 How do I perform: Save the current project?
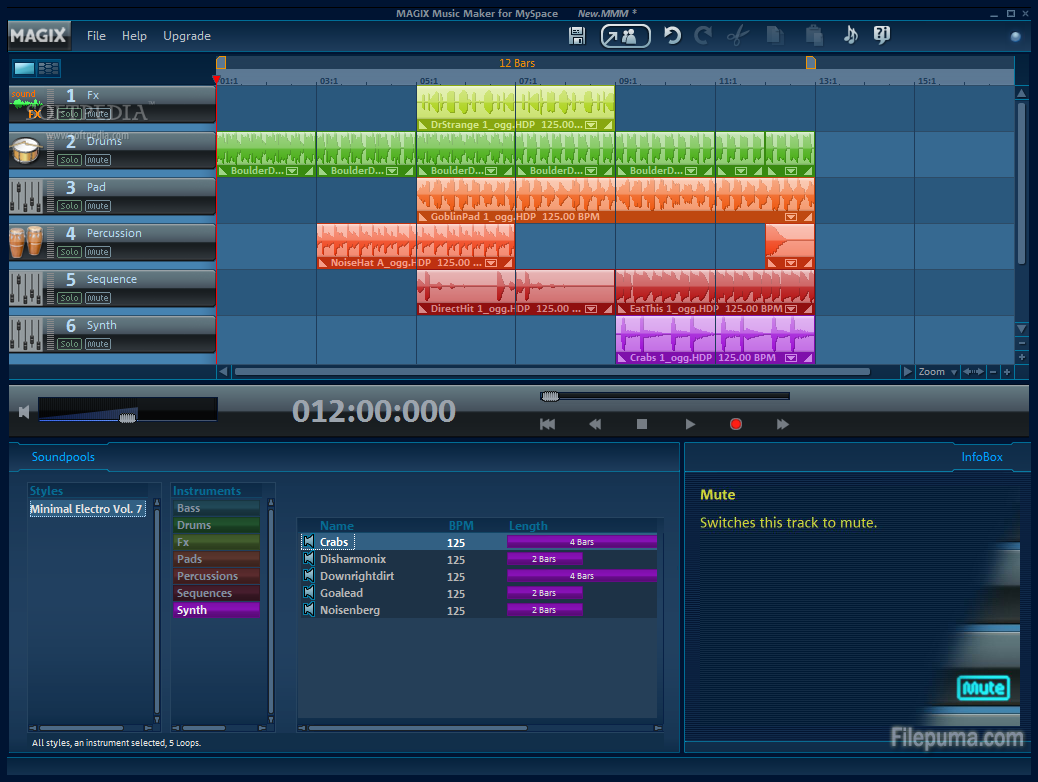(577, 35)
